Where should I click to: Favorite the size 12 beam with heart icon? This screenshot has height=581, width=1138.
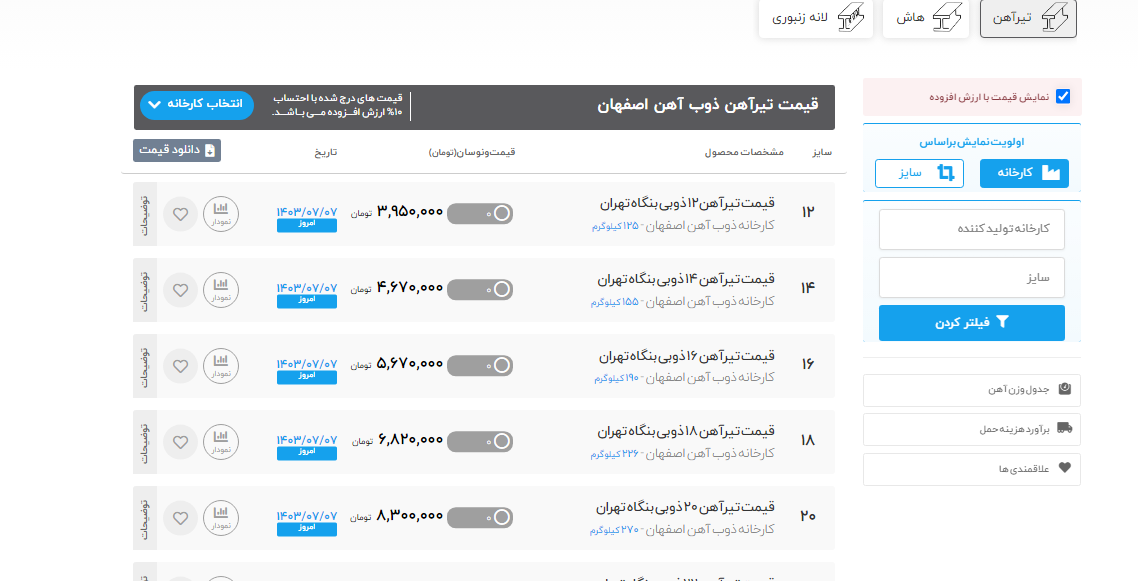coord(180,214)
